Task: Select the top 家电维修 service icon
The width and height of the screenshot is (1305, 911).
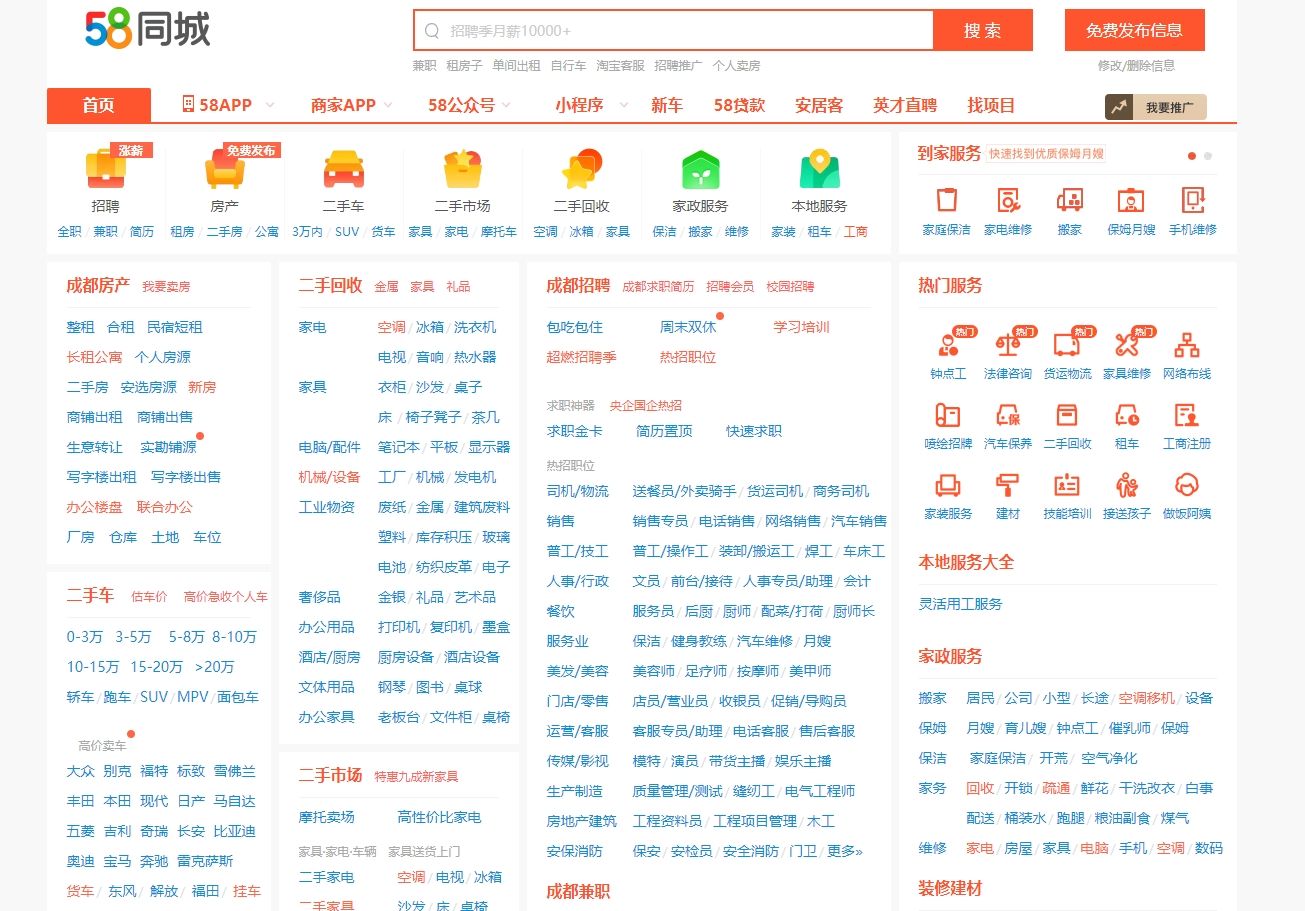Action: [x=1008, y=200]
